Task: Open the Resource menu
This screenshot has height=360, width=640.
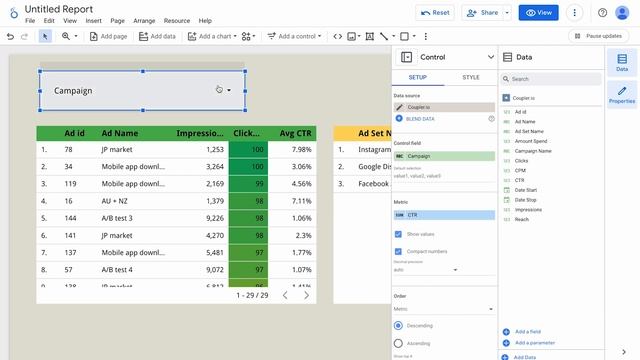Action: [x=177, y=21]
